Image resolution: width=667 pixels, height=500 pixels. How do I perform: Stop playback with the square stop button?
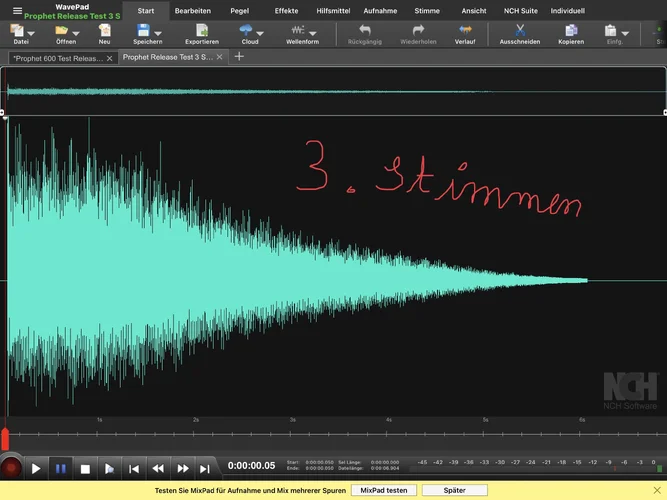(85, 468)
